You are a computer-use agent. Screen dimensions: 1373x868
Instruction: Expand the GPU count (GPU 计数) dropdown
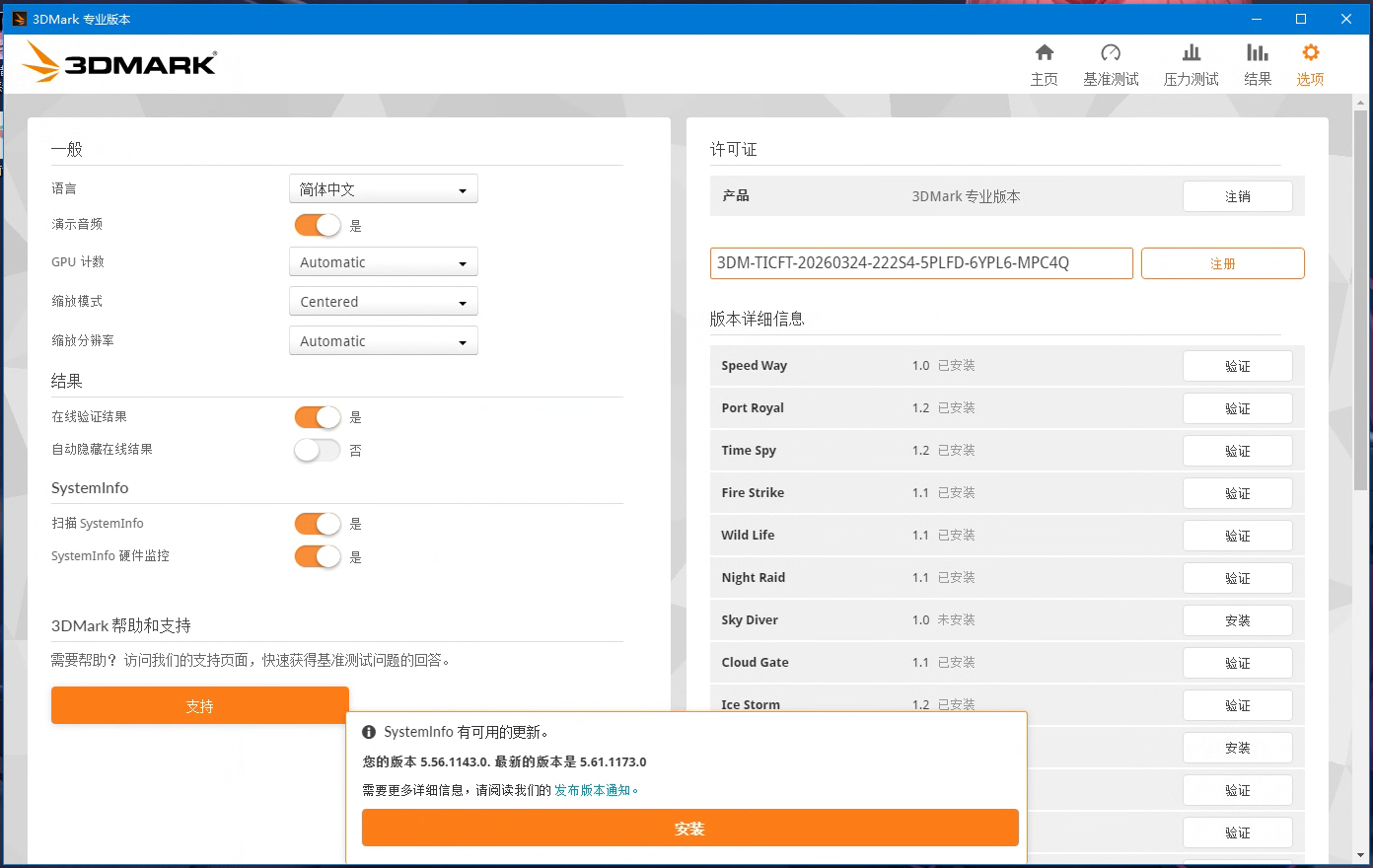383,262
